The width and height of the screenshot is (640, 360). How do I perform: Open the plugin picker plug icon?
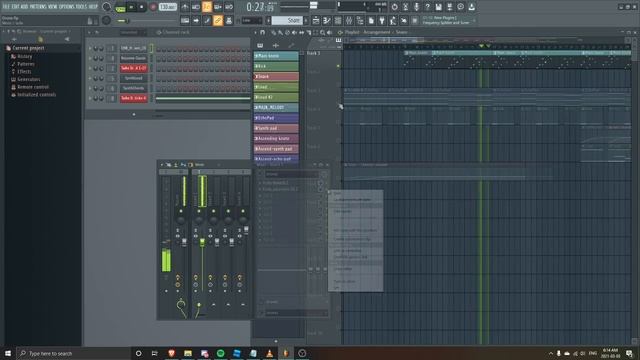(382, 20)
